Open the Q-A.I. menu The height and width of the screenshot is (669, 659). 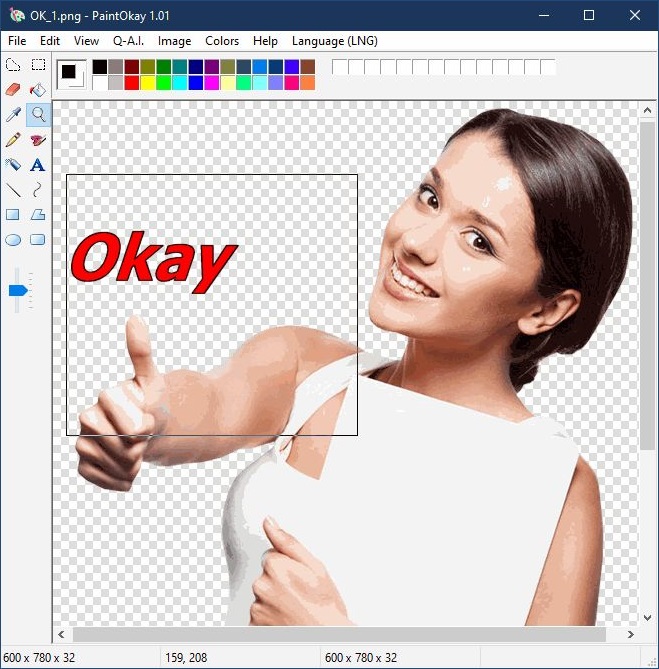coord(128,41)
